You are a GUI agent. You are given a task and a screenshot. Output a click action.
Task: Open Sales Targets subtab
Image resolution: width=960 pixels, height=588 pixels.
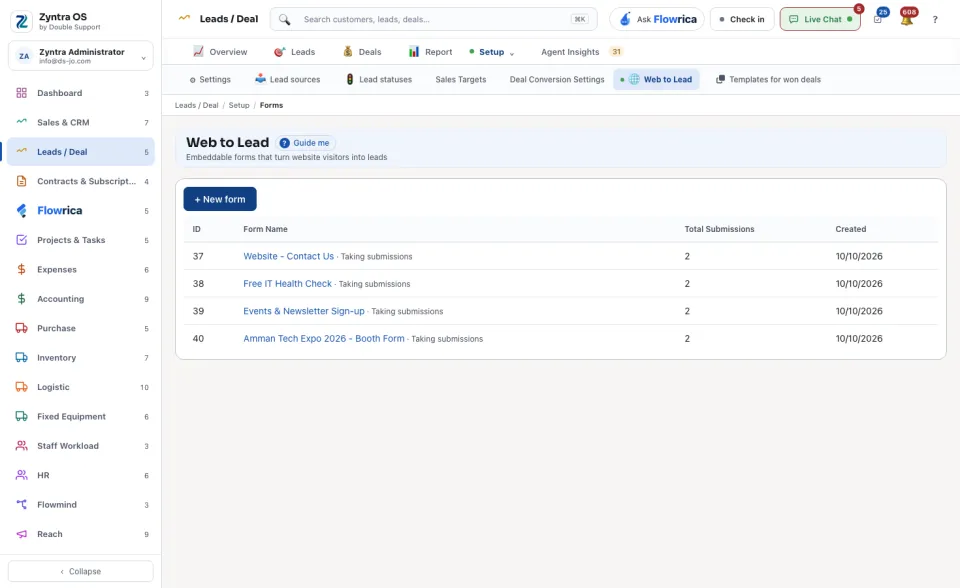tap(460, 80)
